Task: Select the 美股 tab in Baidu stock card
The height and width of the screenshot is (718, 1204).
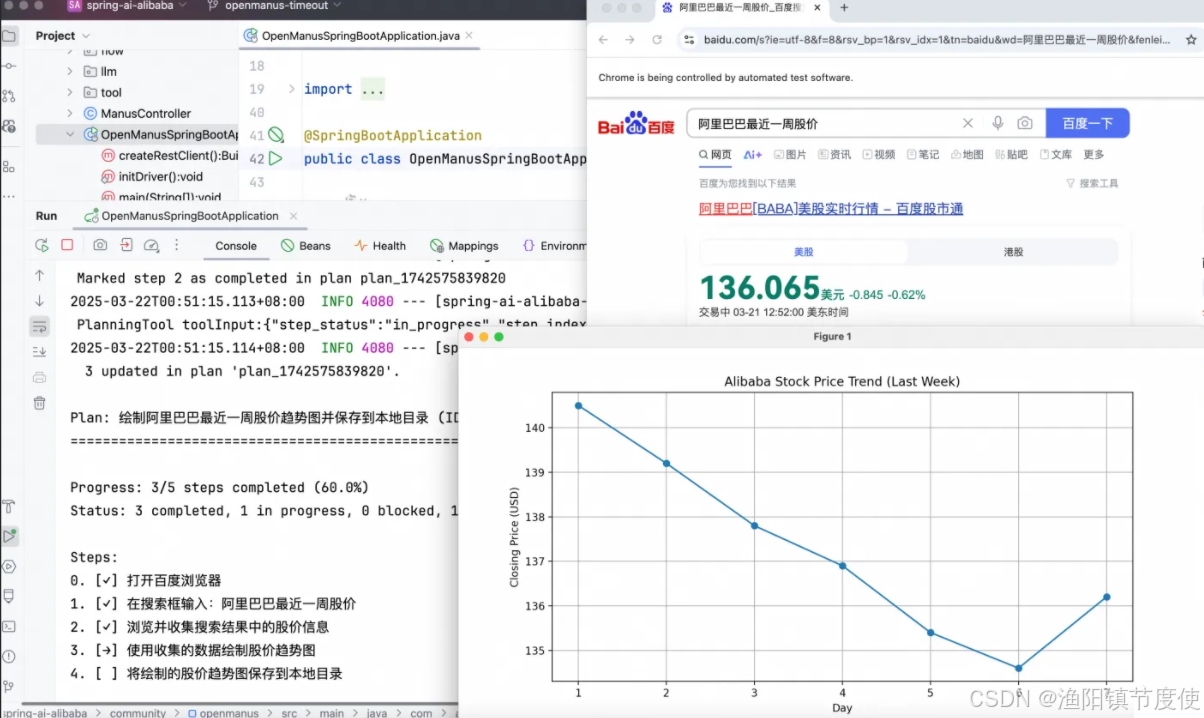Action: click(804, 252)
